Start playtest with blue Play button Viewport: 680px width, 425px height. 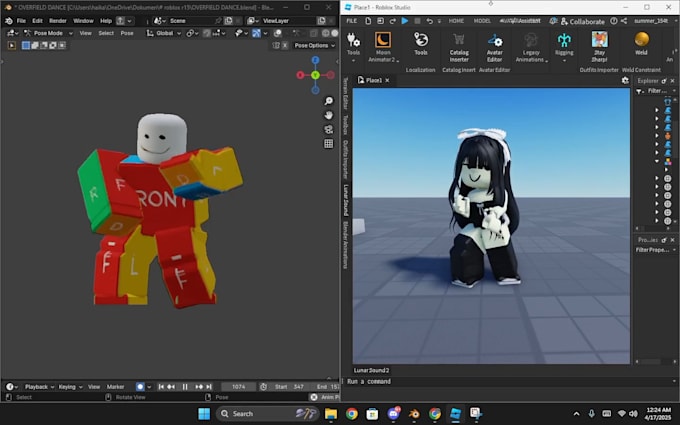(405, 20)
